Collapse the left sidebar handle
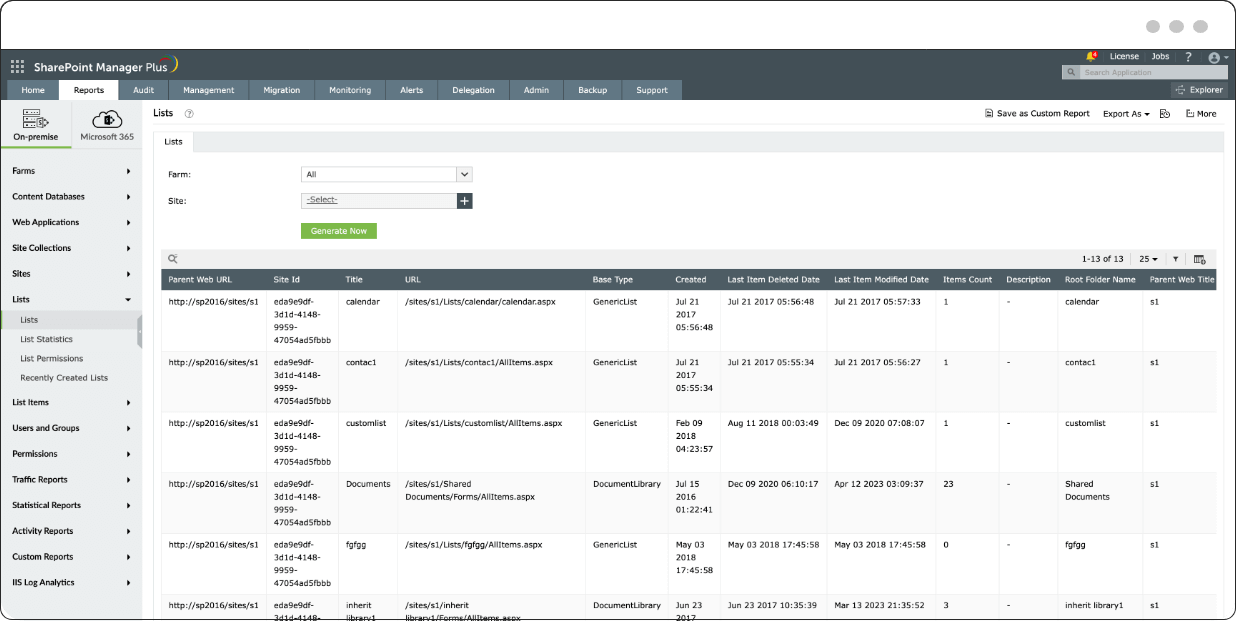The image size is (1236, 621). click(140, 332)
